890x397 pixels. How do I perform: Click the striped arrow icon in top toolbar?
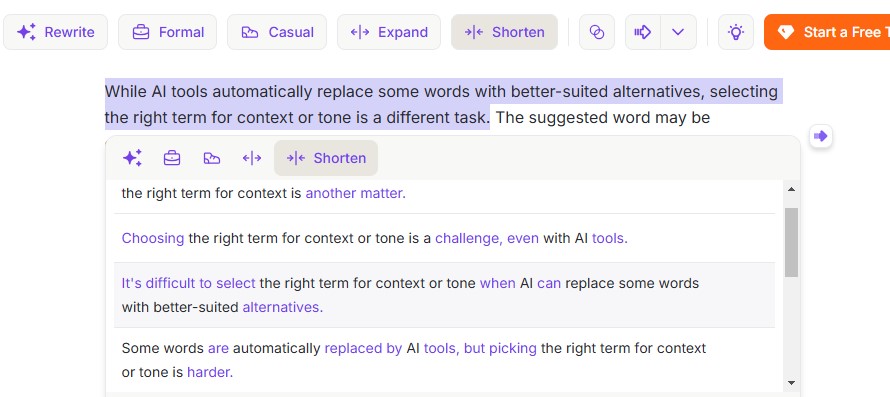tap(643, 32)
